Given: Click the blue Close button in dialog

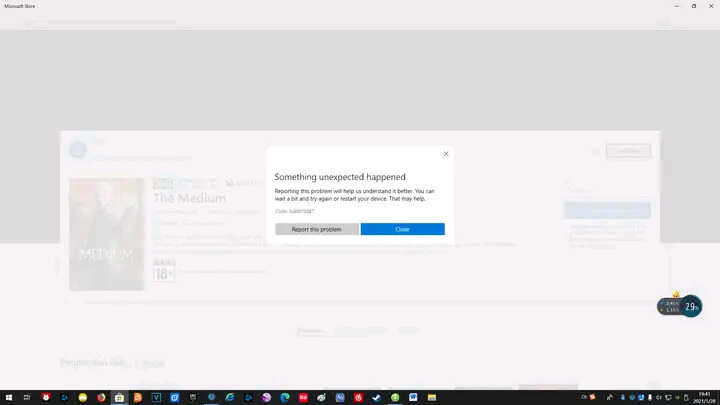Looking at the screenshot, I should tap(403, 229).
